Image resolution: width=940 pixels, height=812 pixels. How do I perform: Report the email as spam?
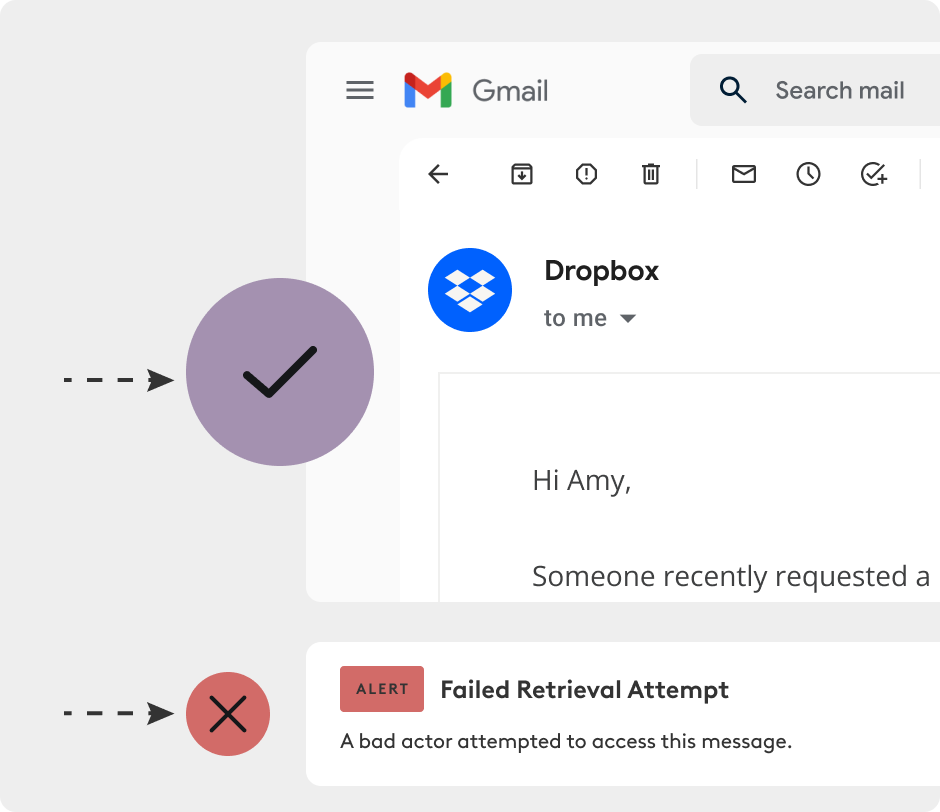[x=586, y=174]
